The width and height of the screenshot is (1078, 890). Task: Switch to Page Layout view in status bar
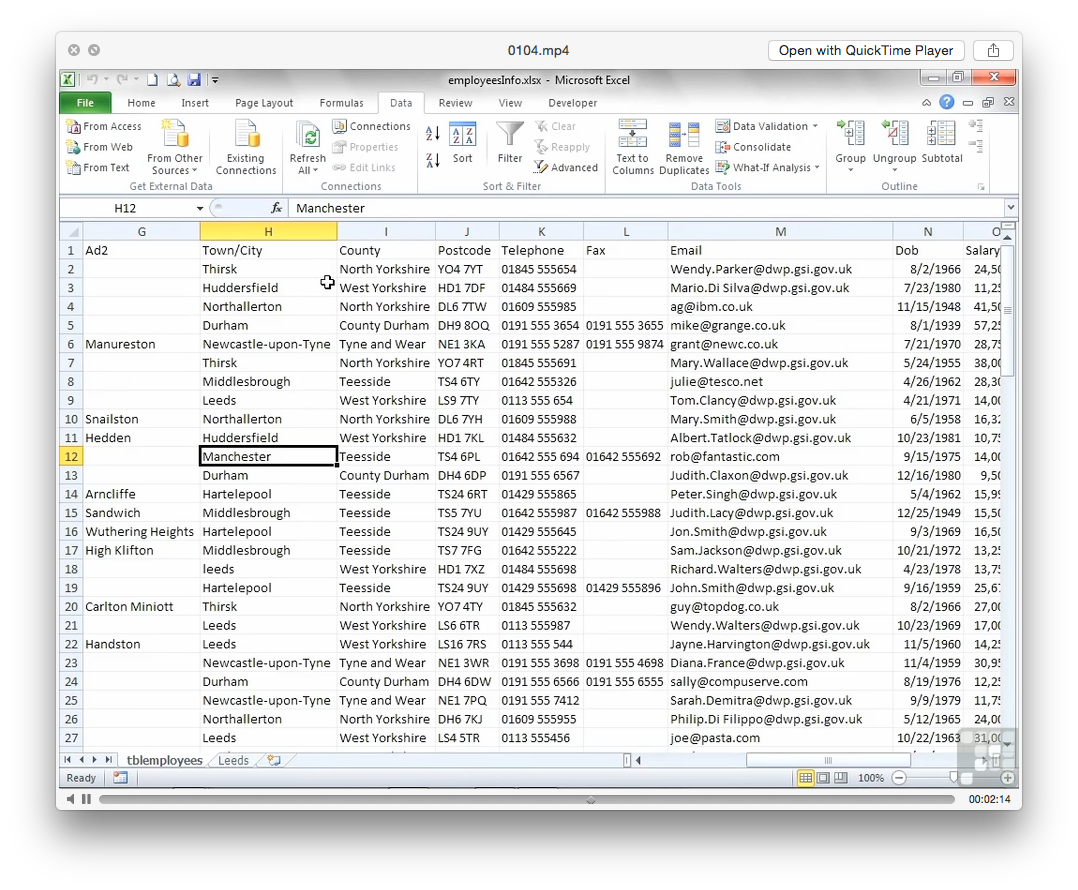823,778
